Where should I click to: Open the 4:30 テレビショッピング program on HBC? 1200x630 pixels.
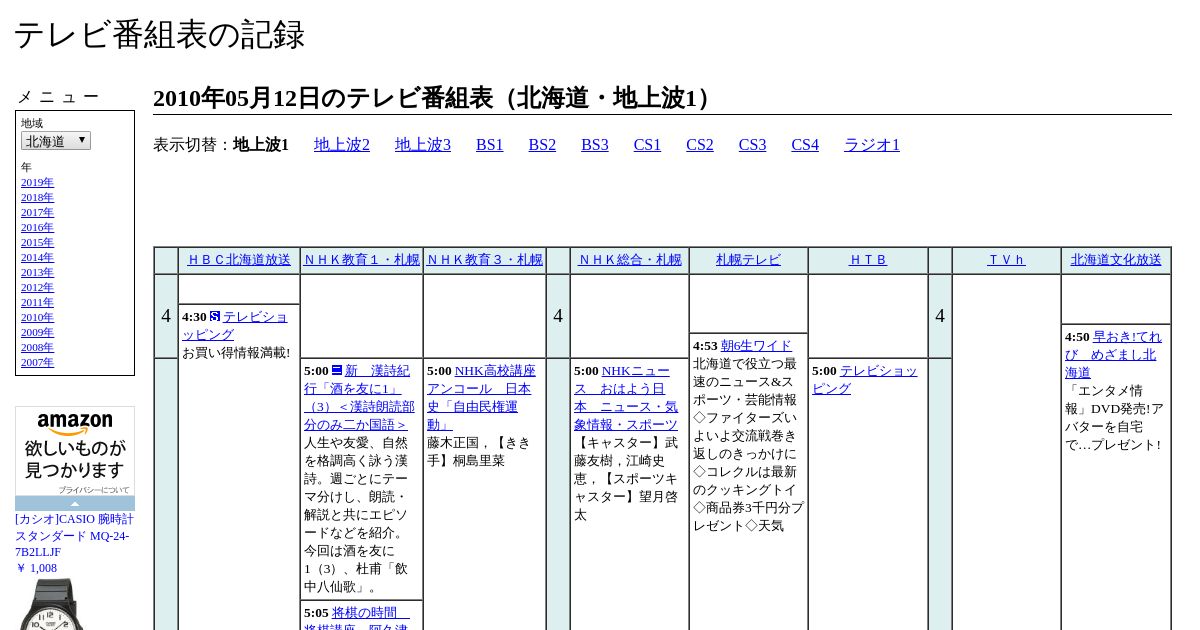click(235, 326)
